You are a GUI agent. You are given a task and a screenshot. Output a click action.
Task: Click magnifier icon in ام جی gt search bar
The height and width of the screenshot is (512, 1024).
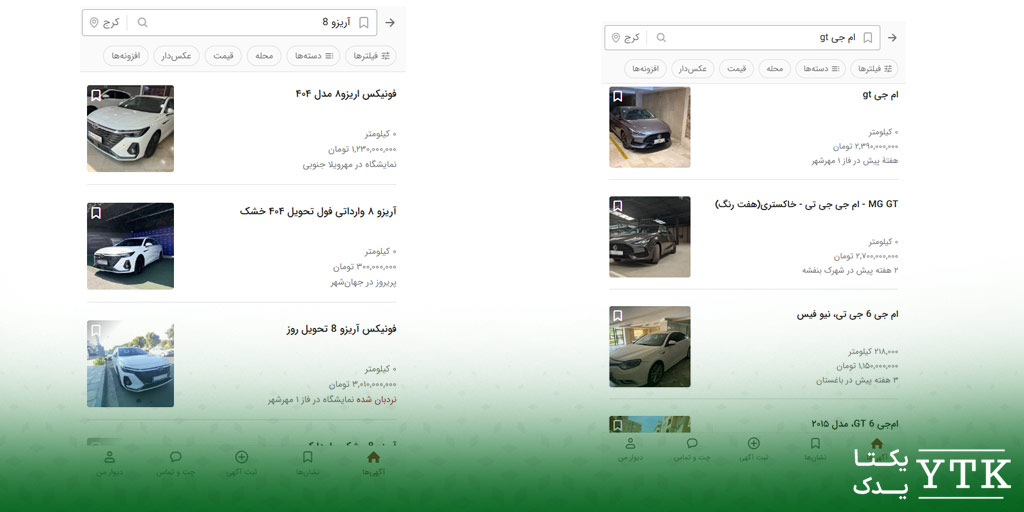[661, 38]
